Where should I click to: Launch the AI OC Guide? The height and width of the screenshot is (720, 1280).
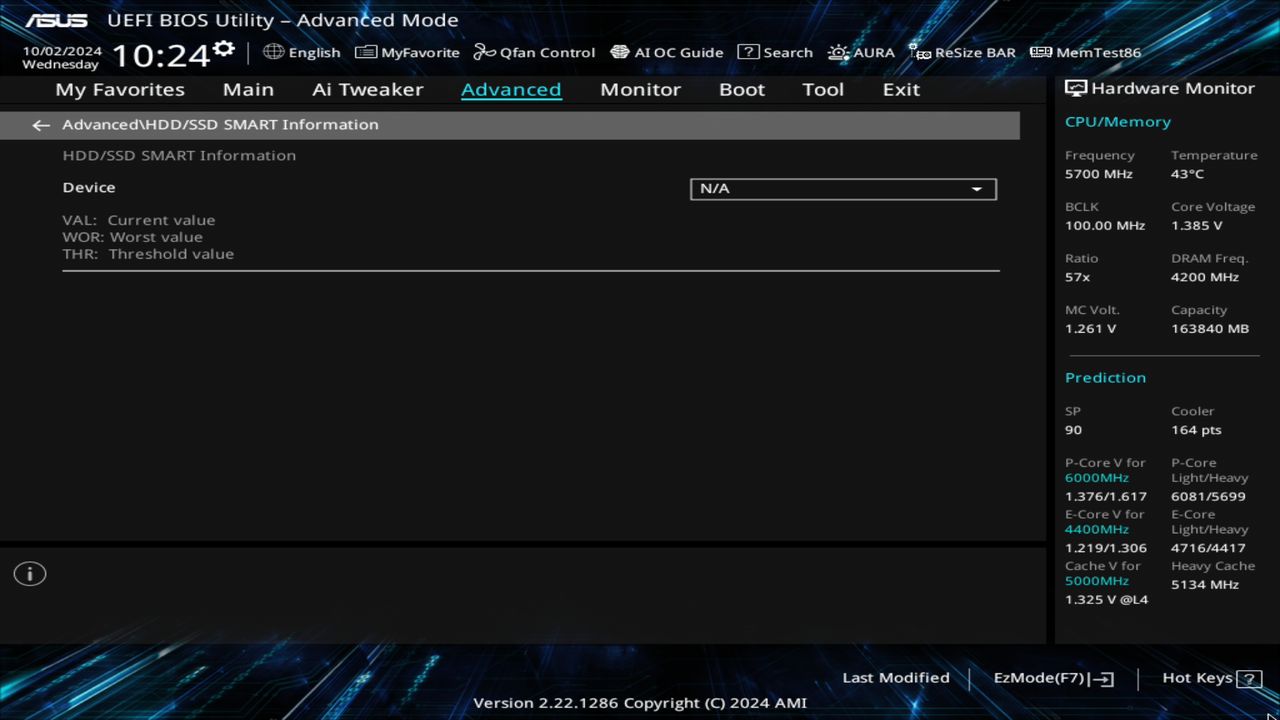point(667,52)
